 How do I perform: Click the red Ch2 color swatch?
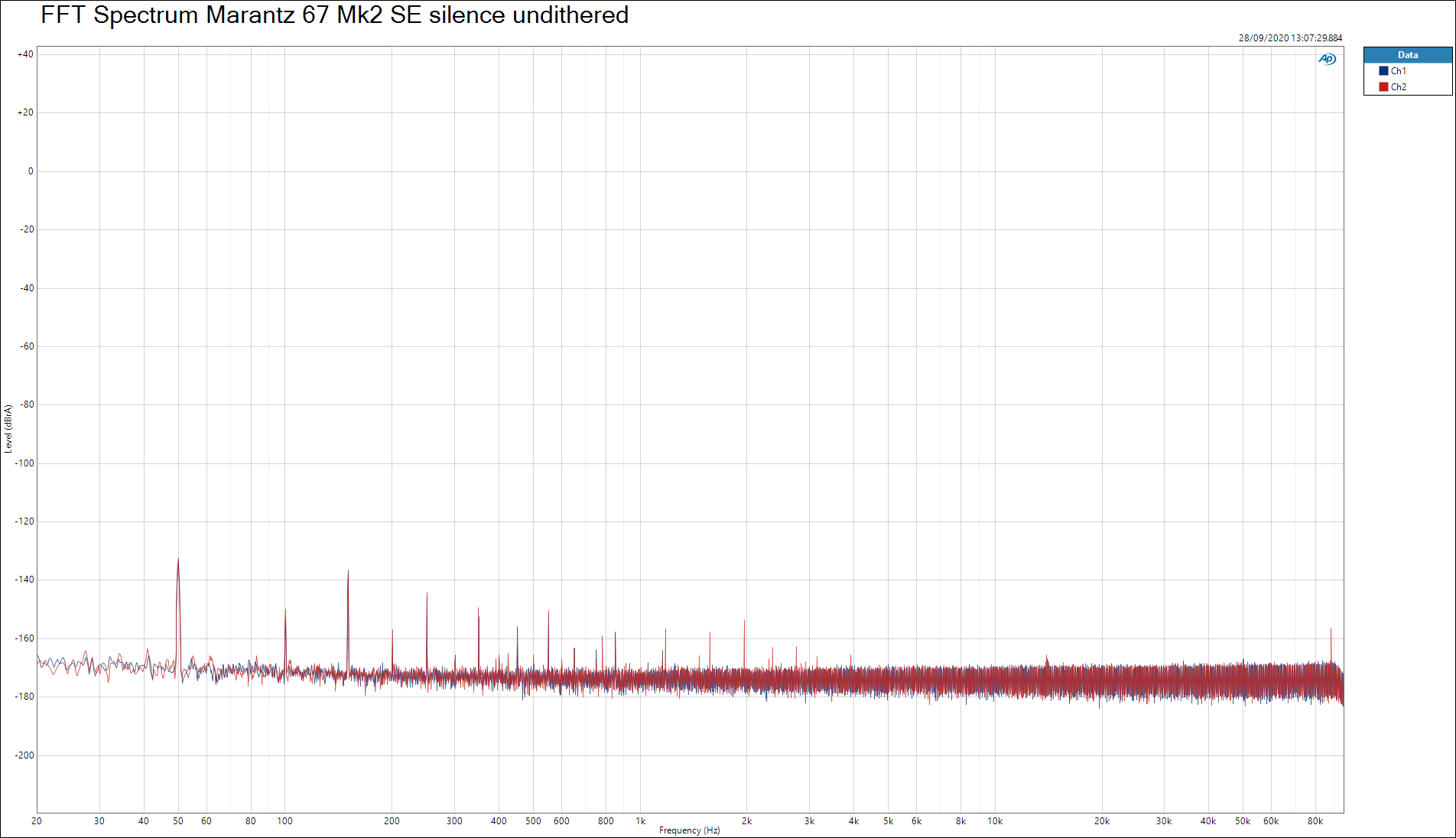click(1383, 87)
